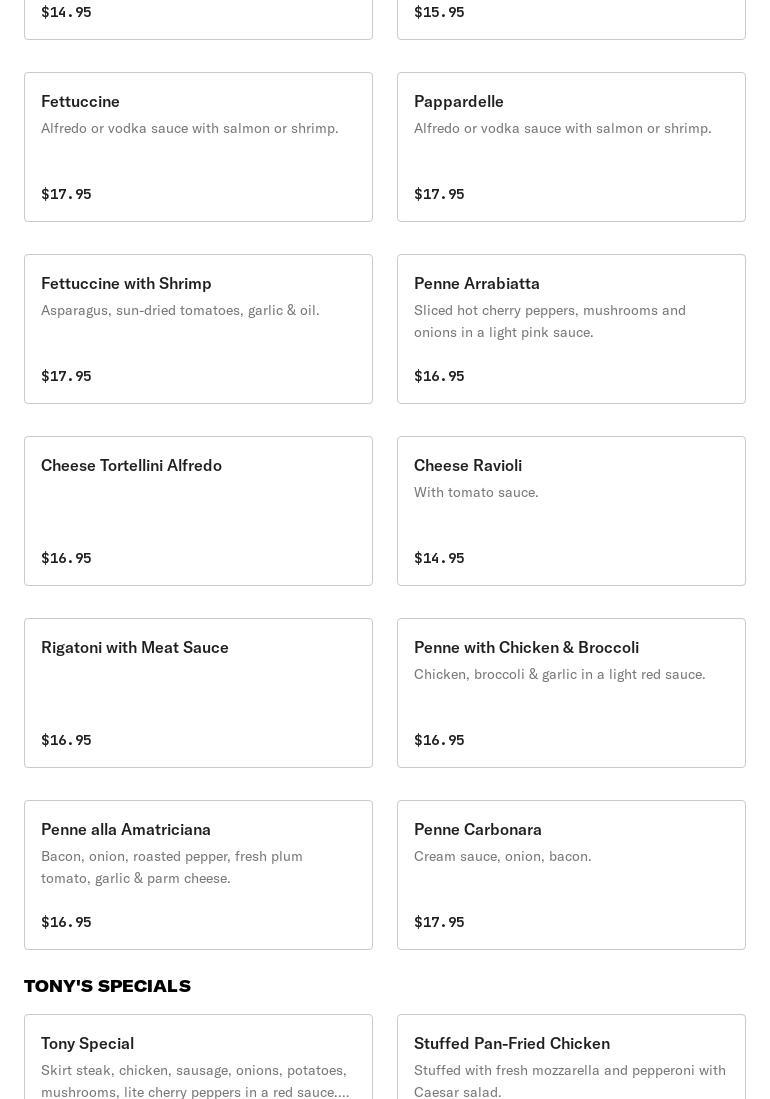Select the Cheese Ravioli card
Image resolution: width=770 pixels, height=1099 pixels.
(571, 511)
